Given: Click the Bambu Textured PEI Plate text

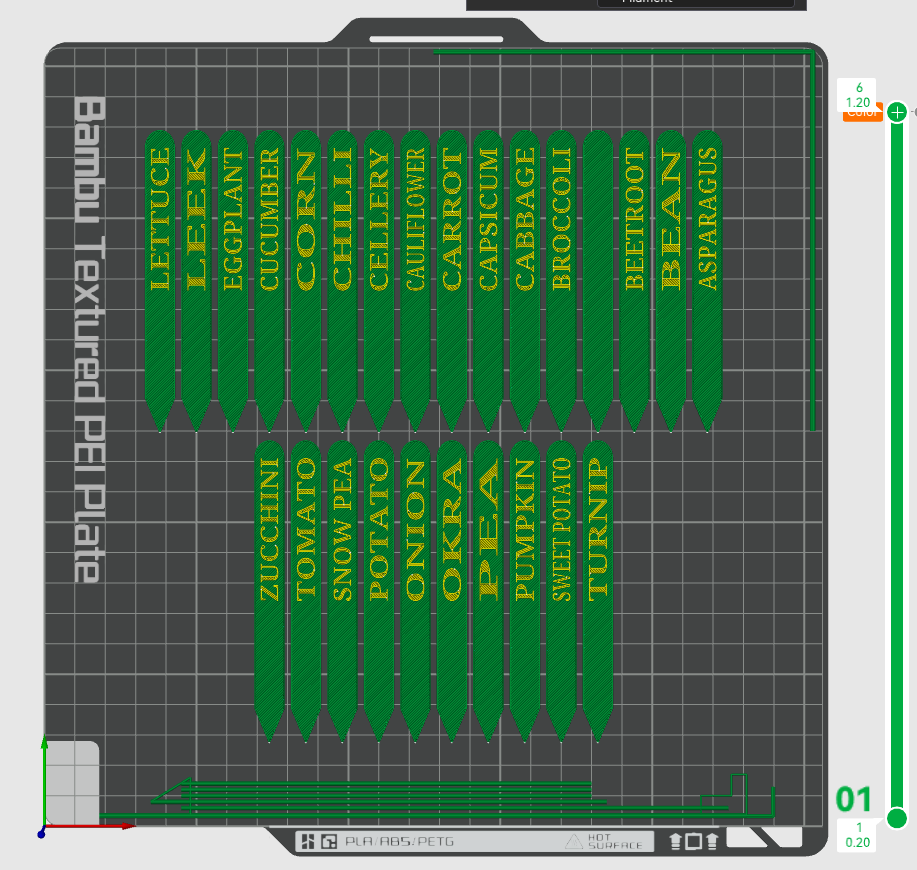Looking at the screenshot, I should click(90, 339).
